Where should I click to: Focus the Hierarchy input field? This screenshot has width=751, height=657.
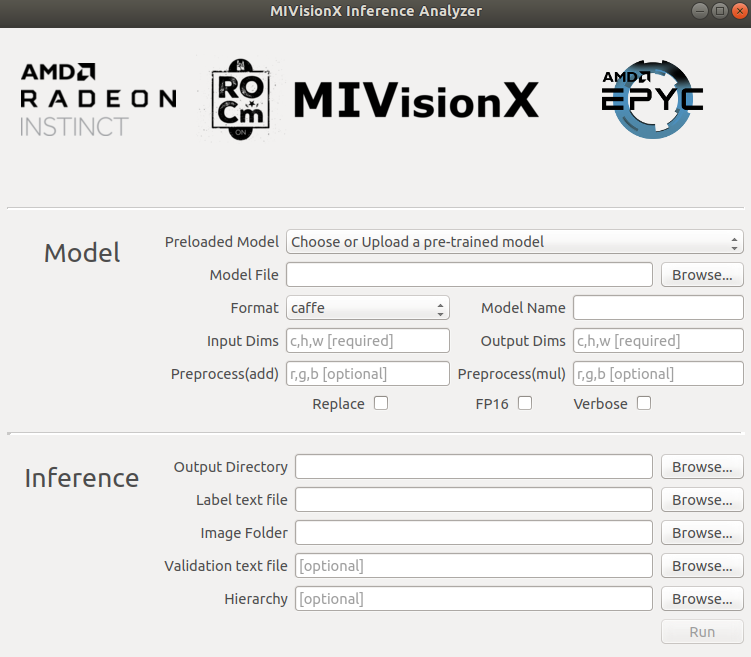coord(474,599)
